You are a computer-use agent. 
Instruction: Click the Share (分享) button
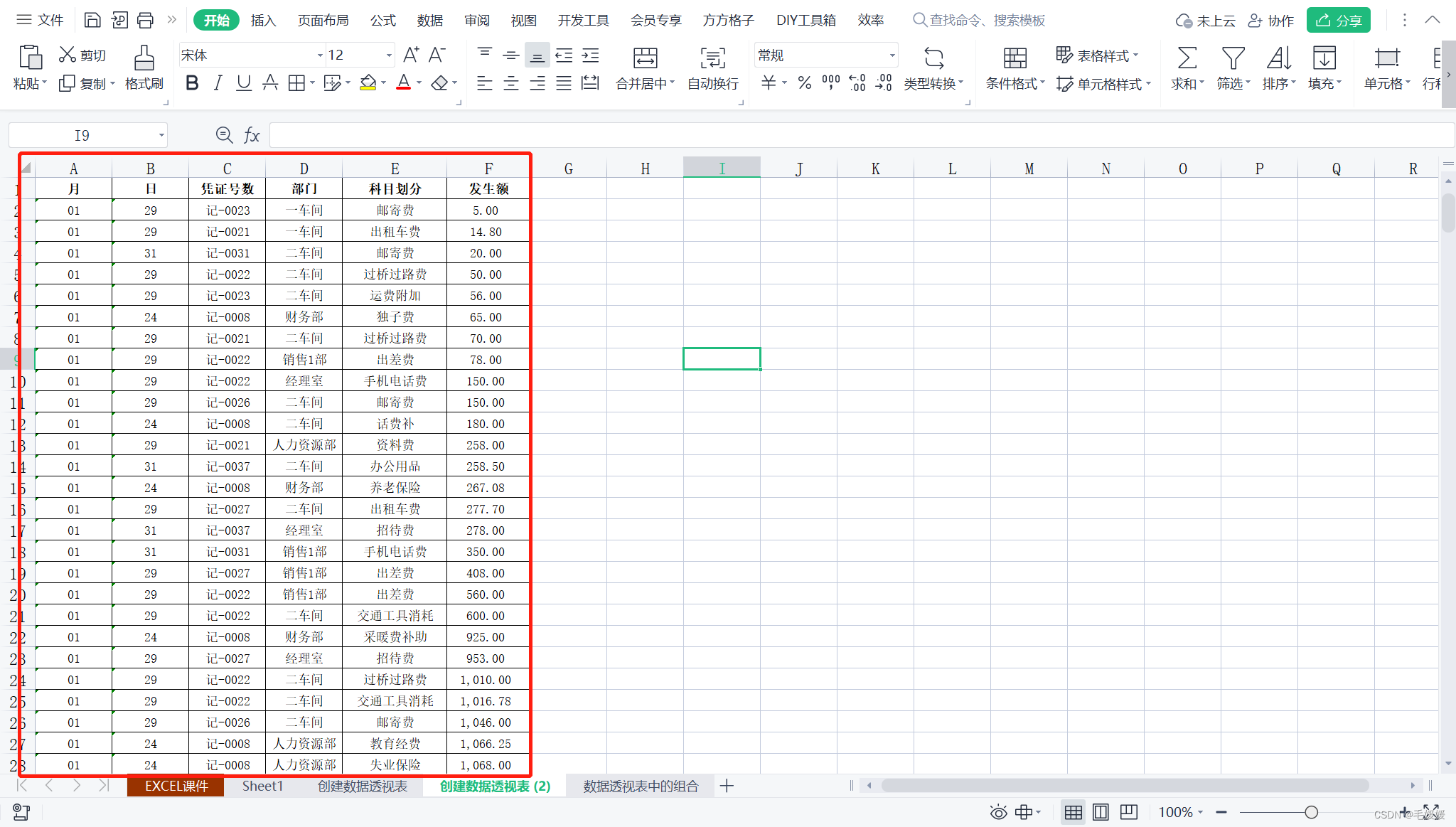point(1338,20)
